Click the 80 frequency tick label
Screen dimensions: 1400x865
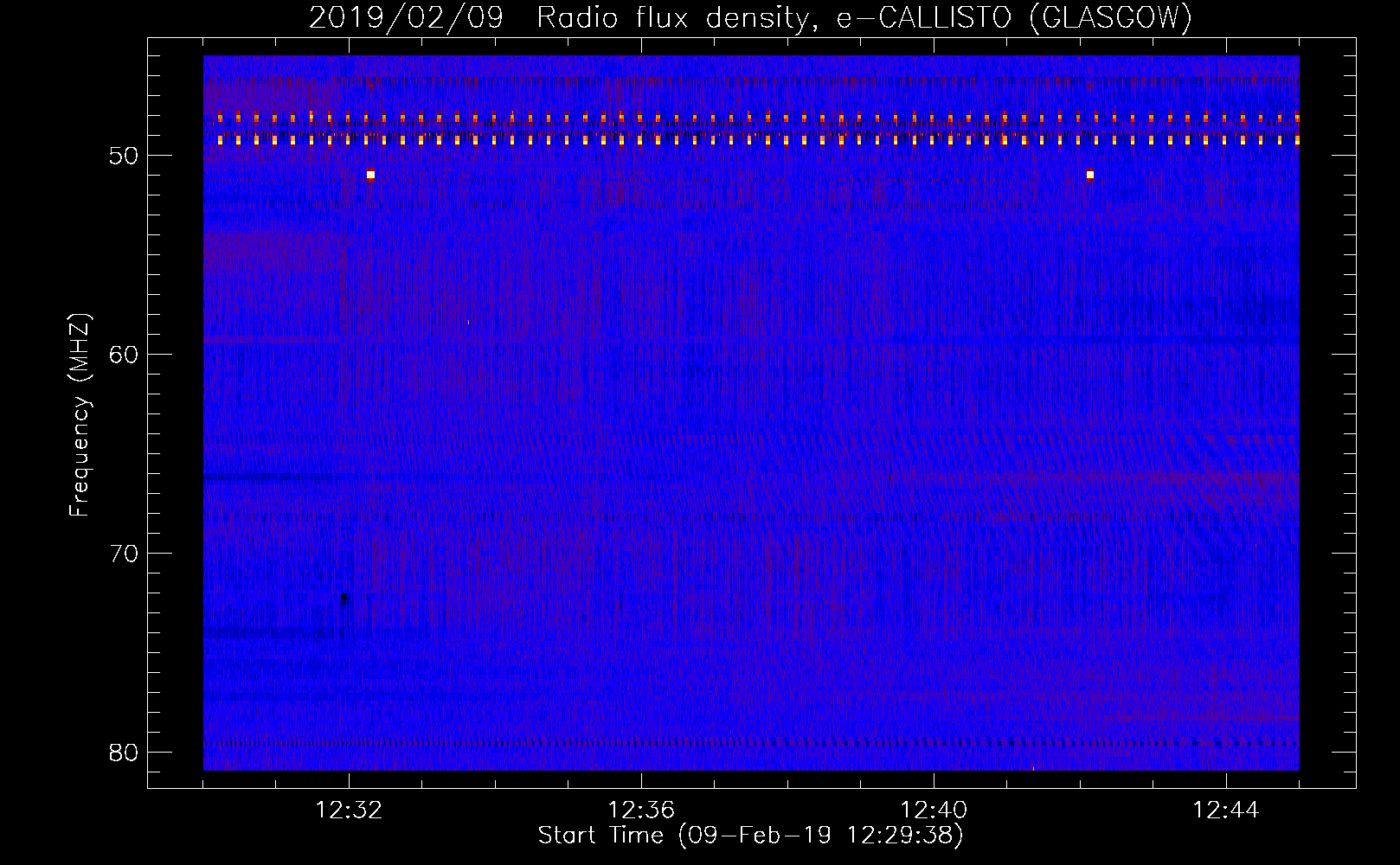[x=125, y=753]
